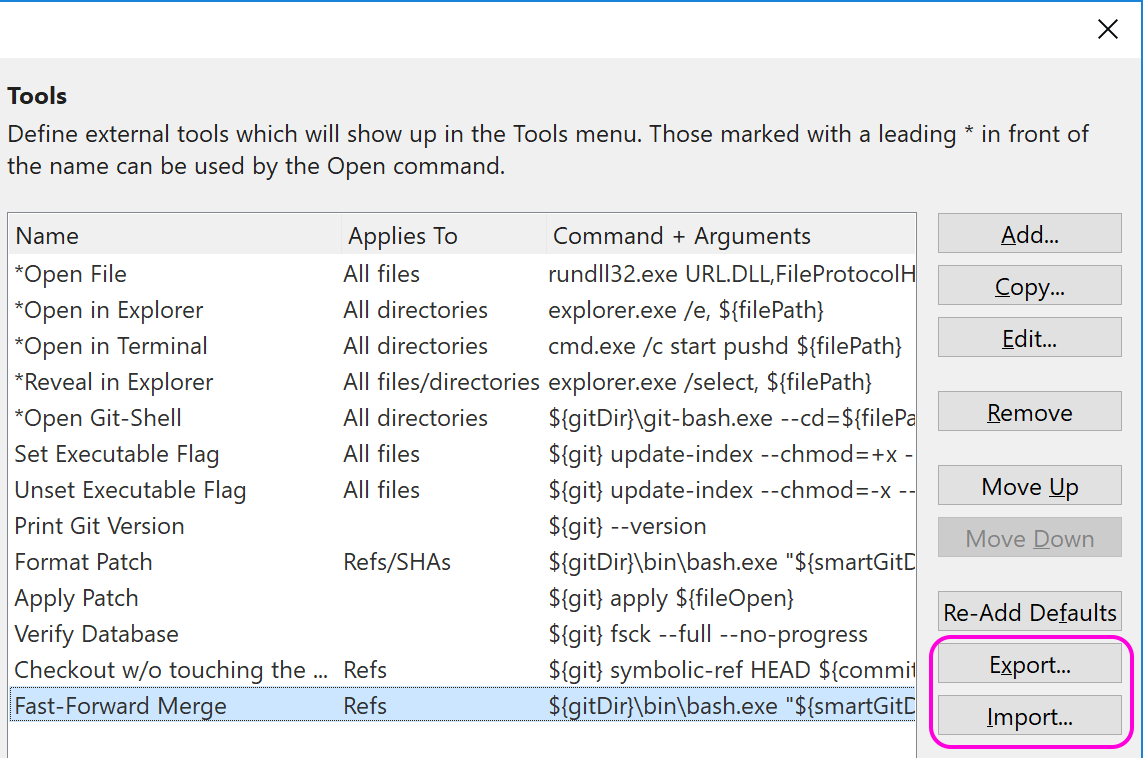The width and height of the screenshot is (1143, 758).
Task: Click the Remove button
Action: tap(1029, 411)
